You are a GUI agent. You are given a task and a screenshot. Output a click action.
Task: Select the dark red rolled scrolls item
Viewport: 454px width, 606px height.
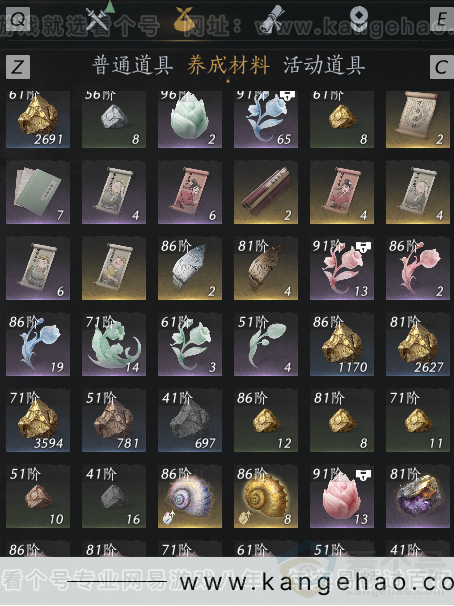pos(266,192)
